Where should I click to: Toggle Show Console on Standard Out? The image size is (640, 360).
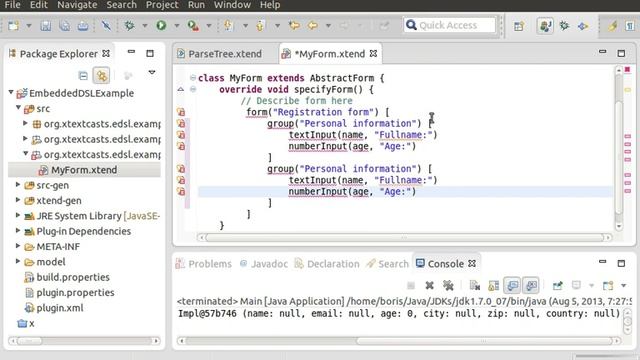[x=512, y=285]
